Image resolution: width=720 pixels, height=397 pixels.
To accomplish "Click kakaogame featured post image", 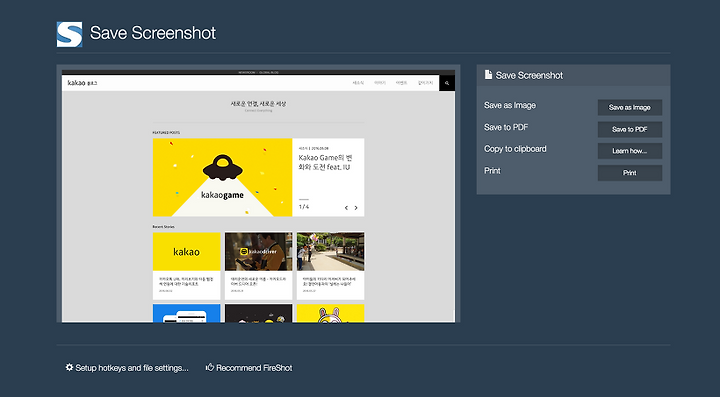I will pos(222,177).
